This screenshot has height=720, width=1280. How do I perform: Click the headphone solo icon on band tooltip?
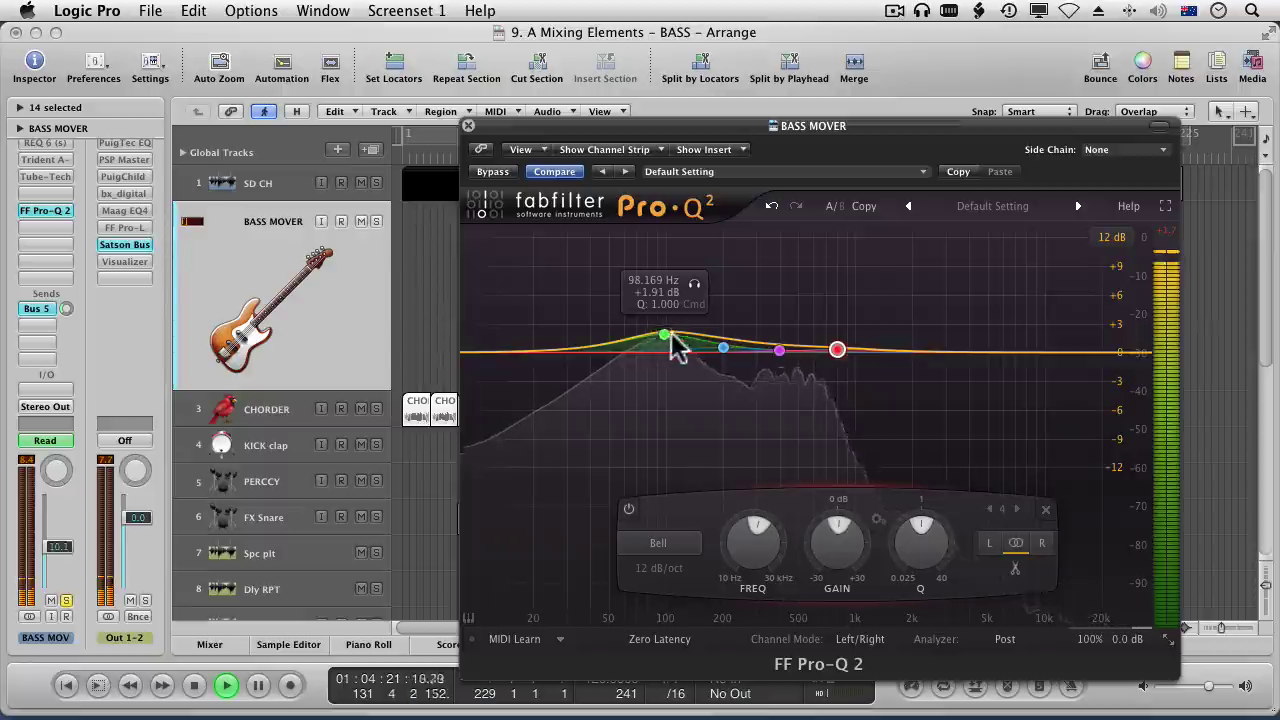[694, 284]
